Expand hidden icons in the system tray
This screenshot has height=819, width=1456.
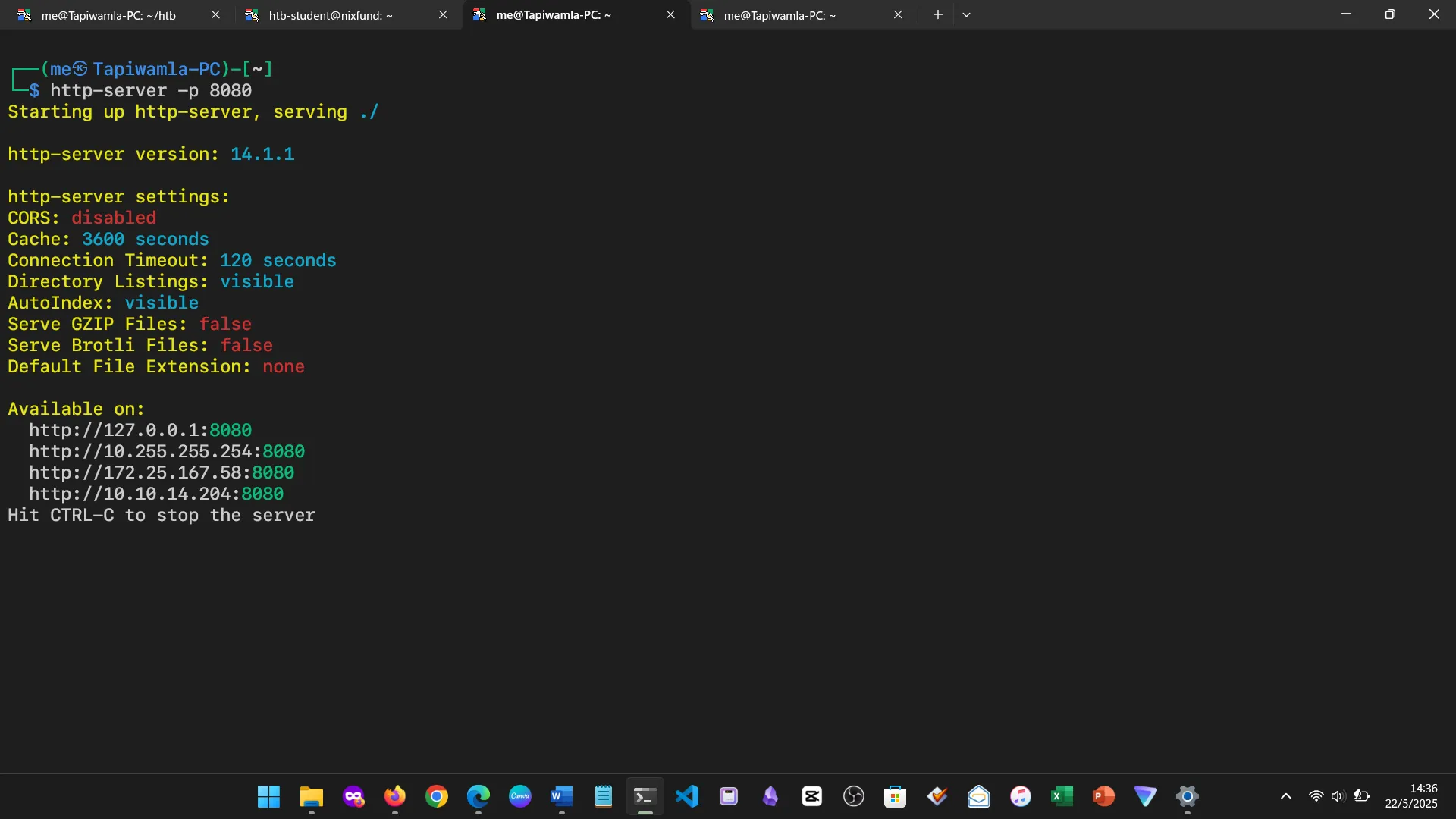(x=1287, y=796)
